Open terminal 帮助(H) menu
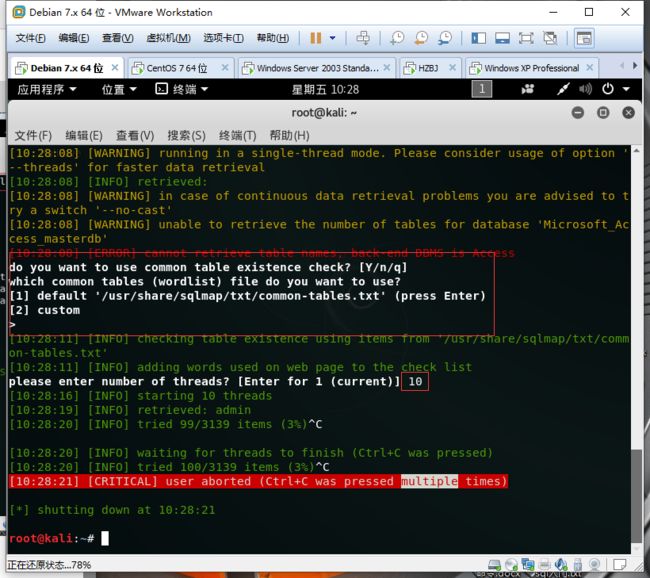The width and height of the screenshot is (650, 578). [289, 136]
